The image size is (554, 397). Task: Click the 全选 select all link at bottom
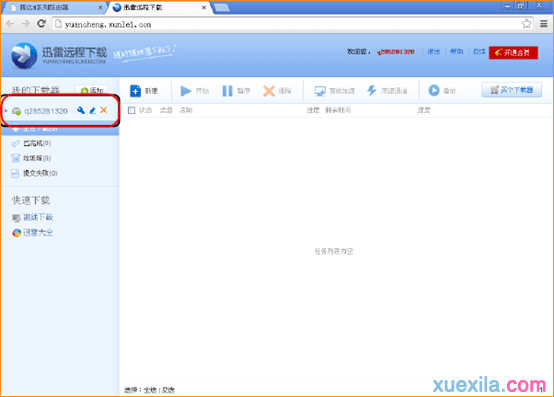150,390
